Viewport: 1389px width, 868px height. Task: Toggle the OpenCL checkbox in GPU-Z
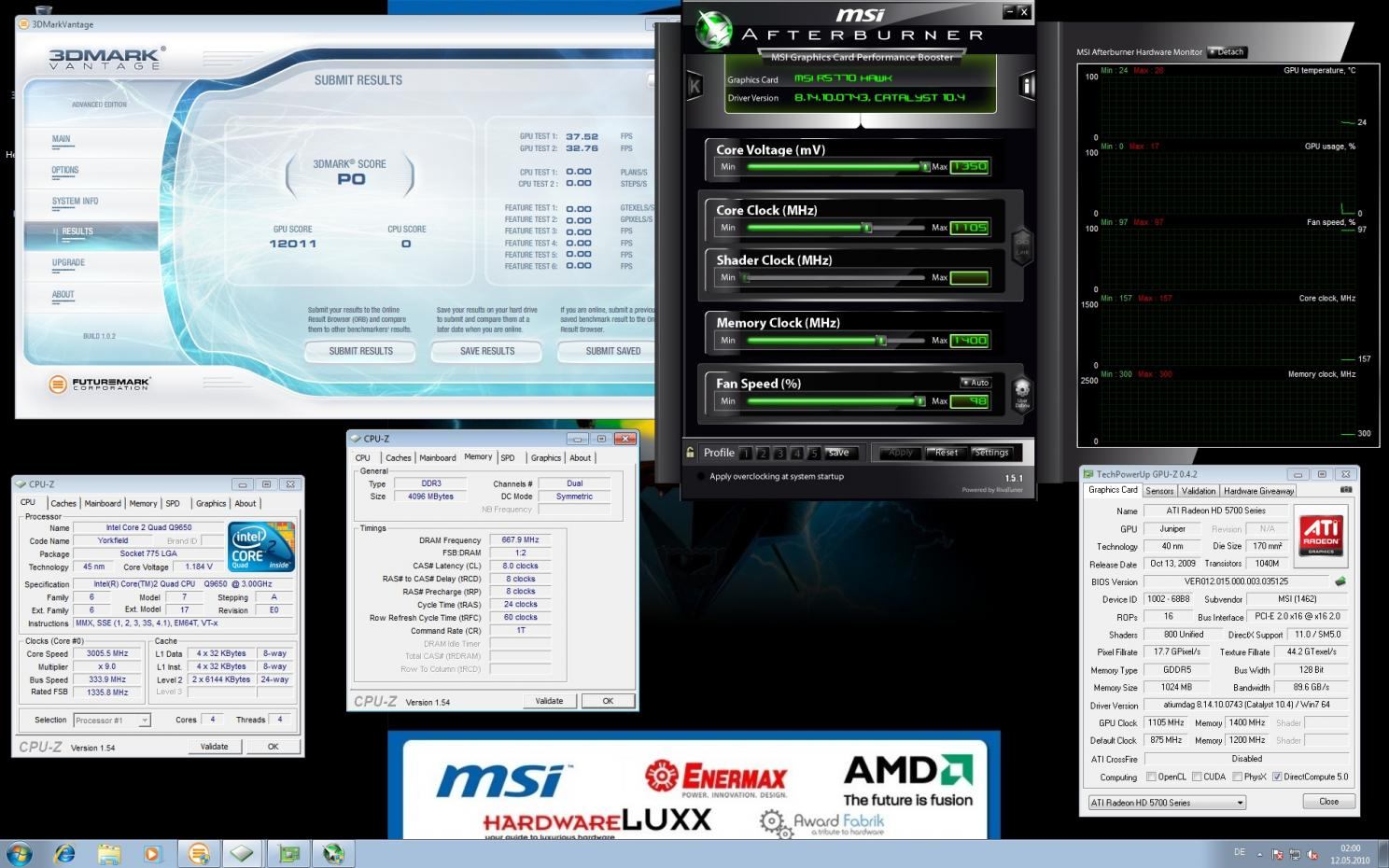click(x=1151, y=777)
